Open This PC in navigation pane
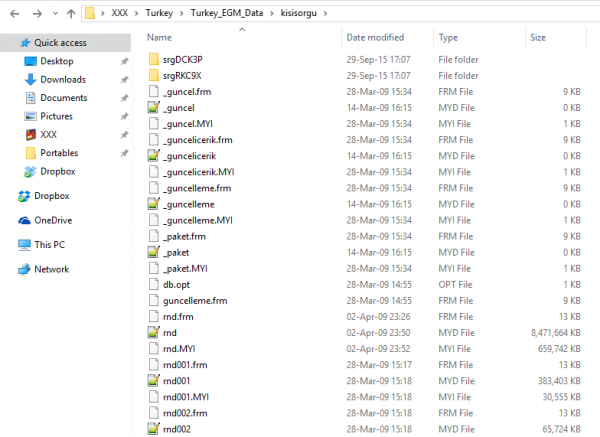This screenshot has width=600, height=437. pyautogui.click(x=48, y=244)
